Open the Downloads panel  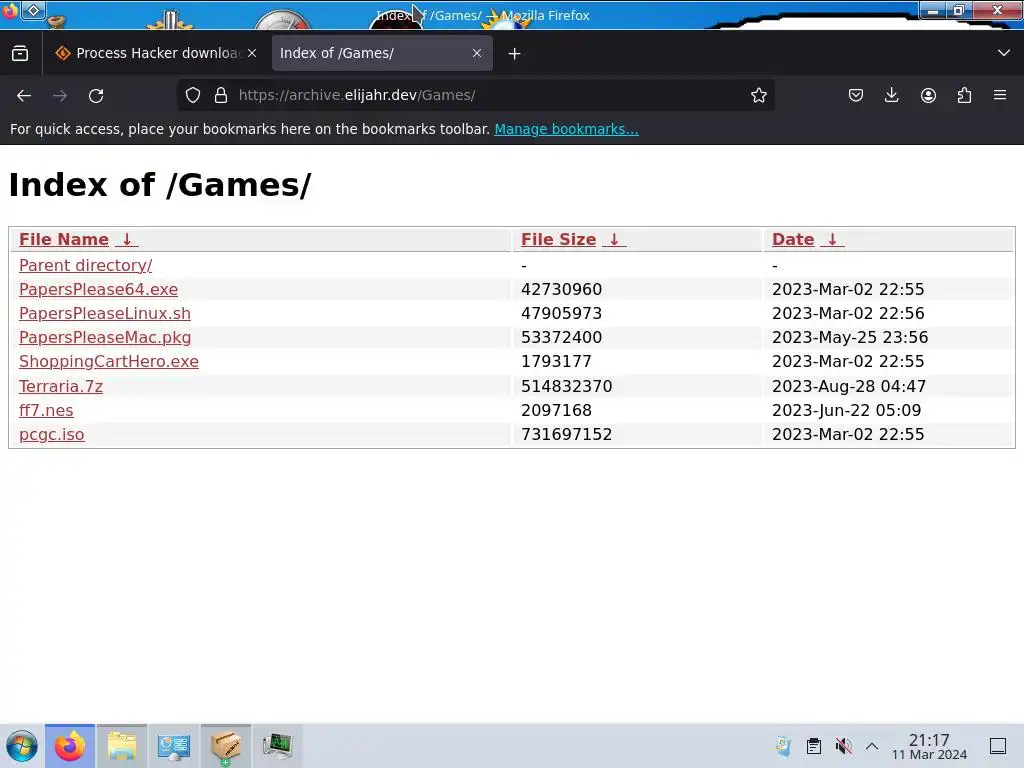[x=891, y=95]
